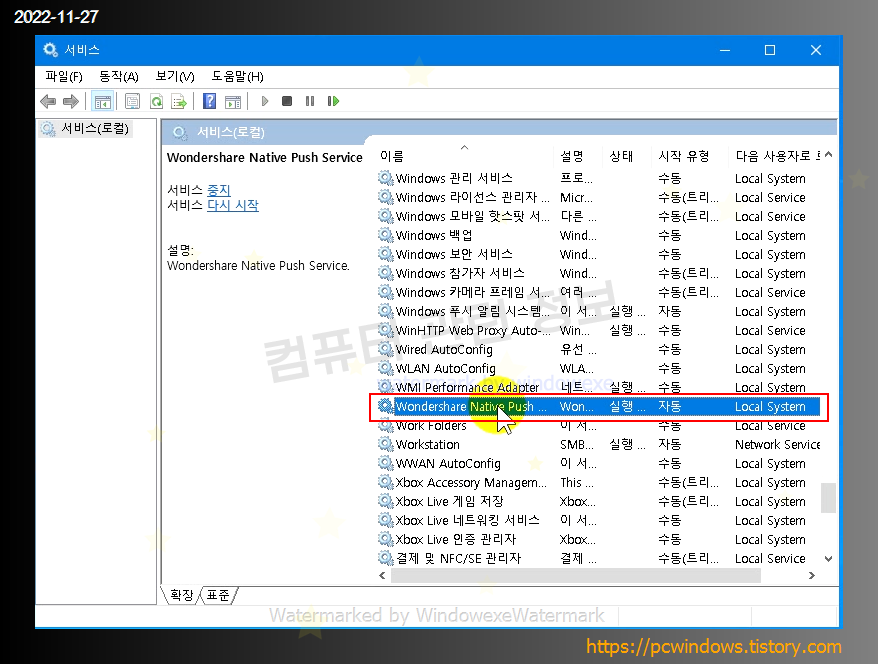Click the Pause Service icon
Screen dimensions: 878x664
click(310, 101)
